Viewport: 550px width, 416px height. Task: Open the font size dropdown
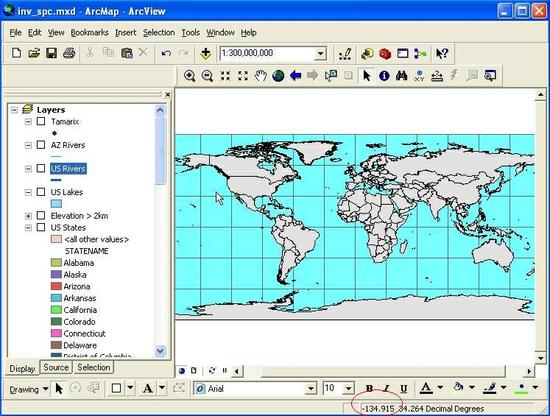click(x=348, y=389)
